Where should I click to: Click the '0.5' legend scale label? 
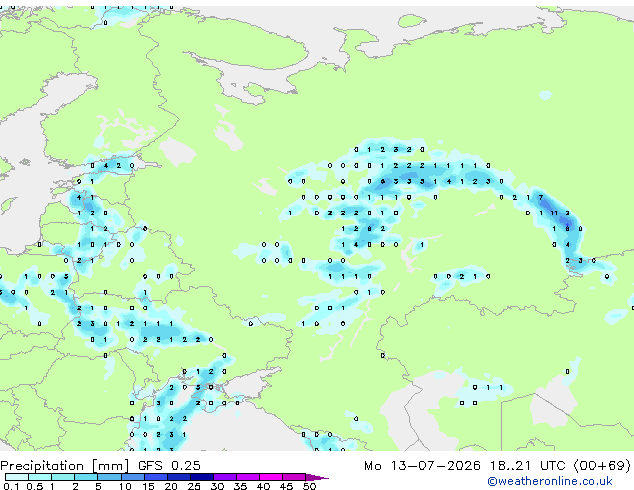pos(35,486)
